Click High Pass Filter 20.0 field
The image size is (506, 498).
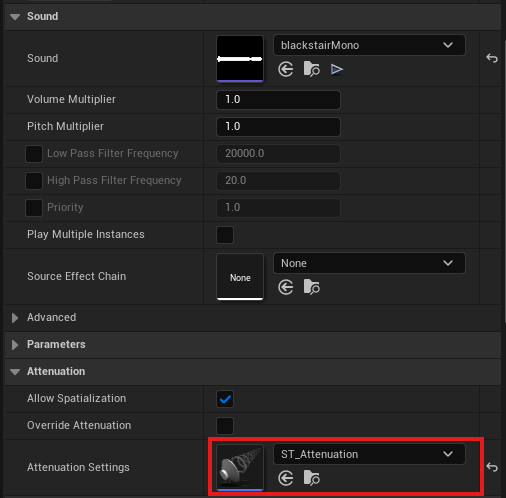coord(278,181)
